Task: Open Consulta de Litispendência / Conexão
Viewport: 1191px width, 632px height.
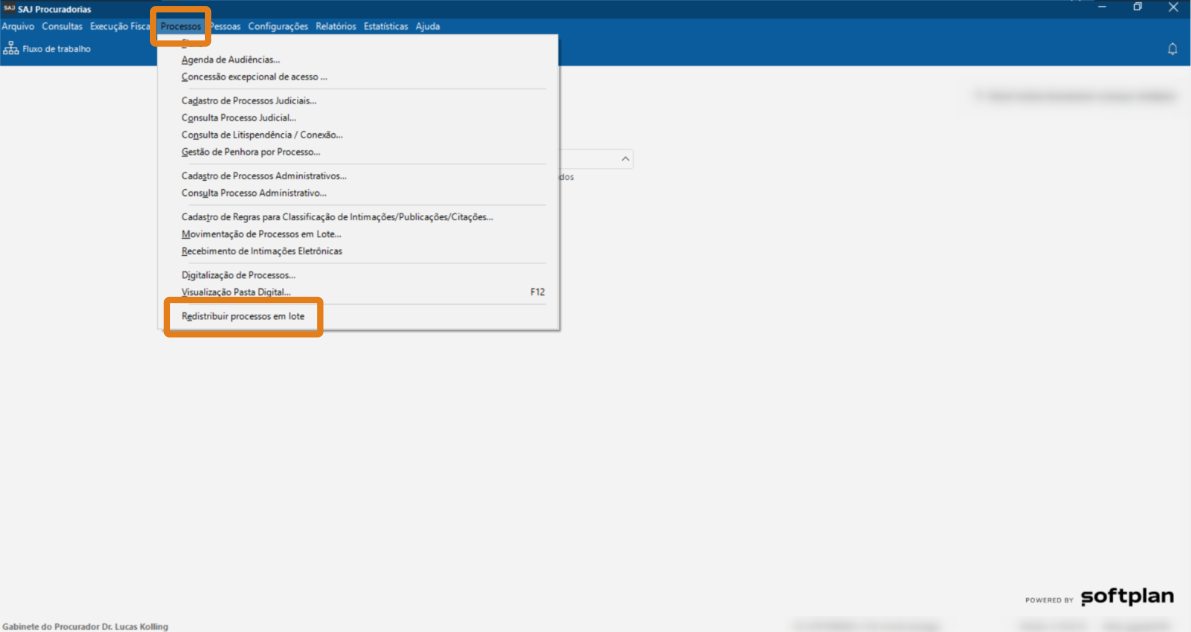Action: pyautogui.click(x=262, y=135)
